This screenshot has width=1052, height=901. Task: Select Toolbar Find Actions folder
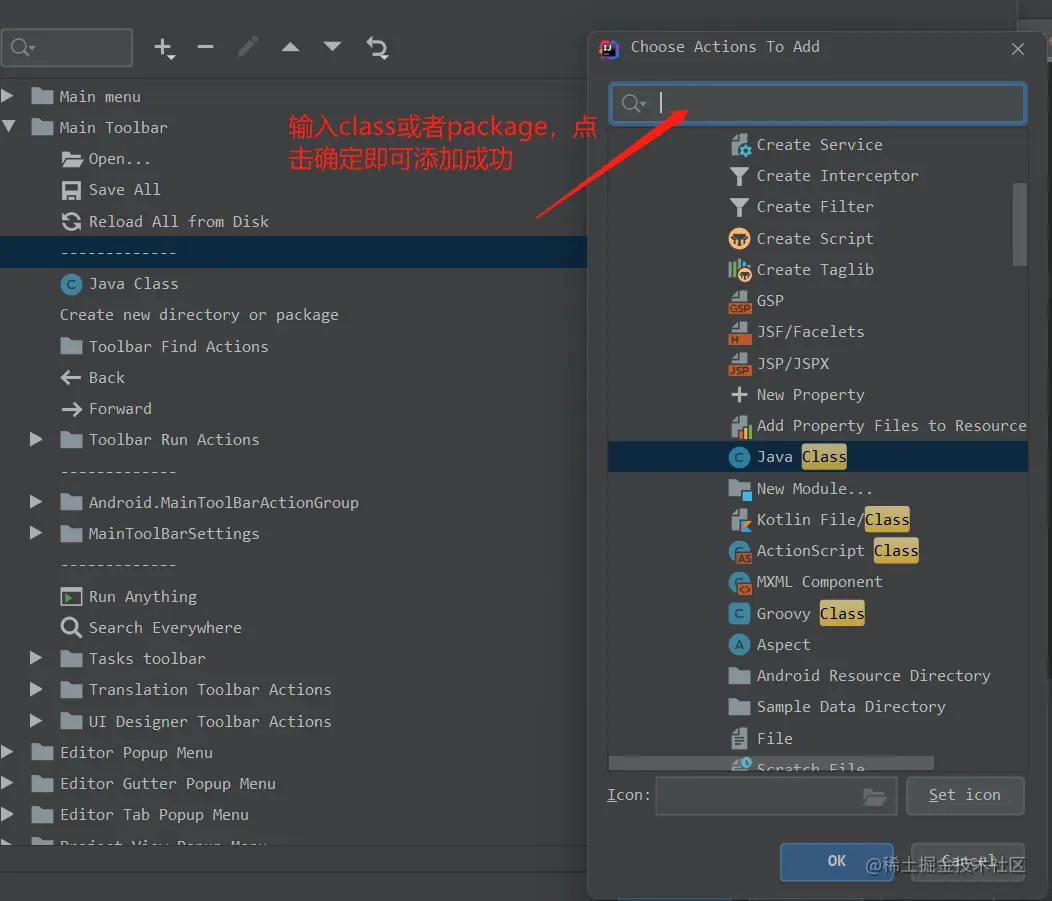point(164,346)
